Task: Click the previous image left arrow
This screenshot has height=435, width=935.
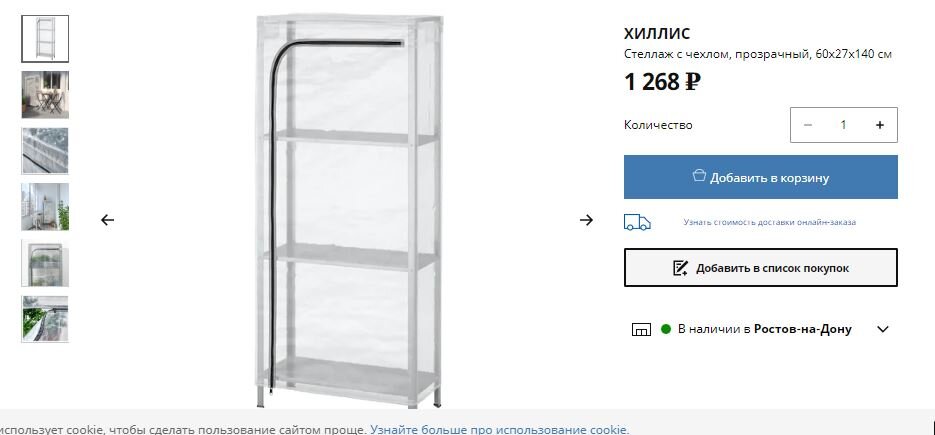Action: click(x=107, y=220)
